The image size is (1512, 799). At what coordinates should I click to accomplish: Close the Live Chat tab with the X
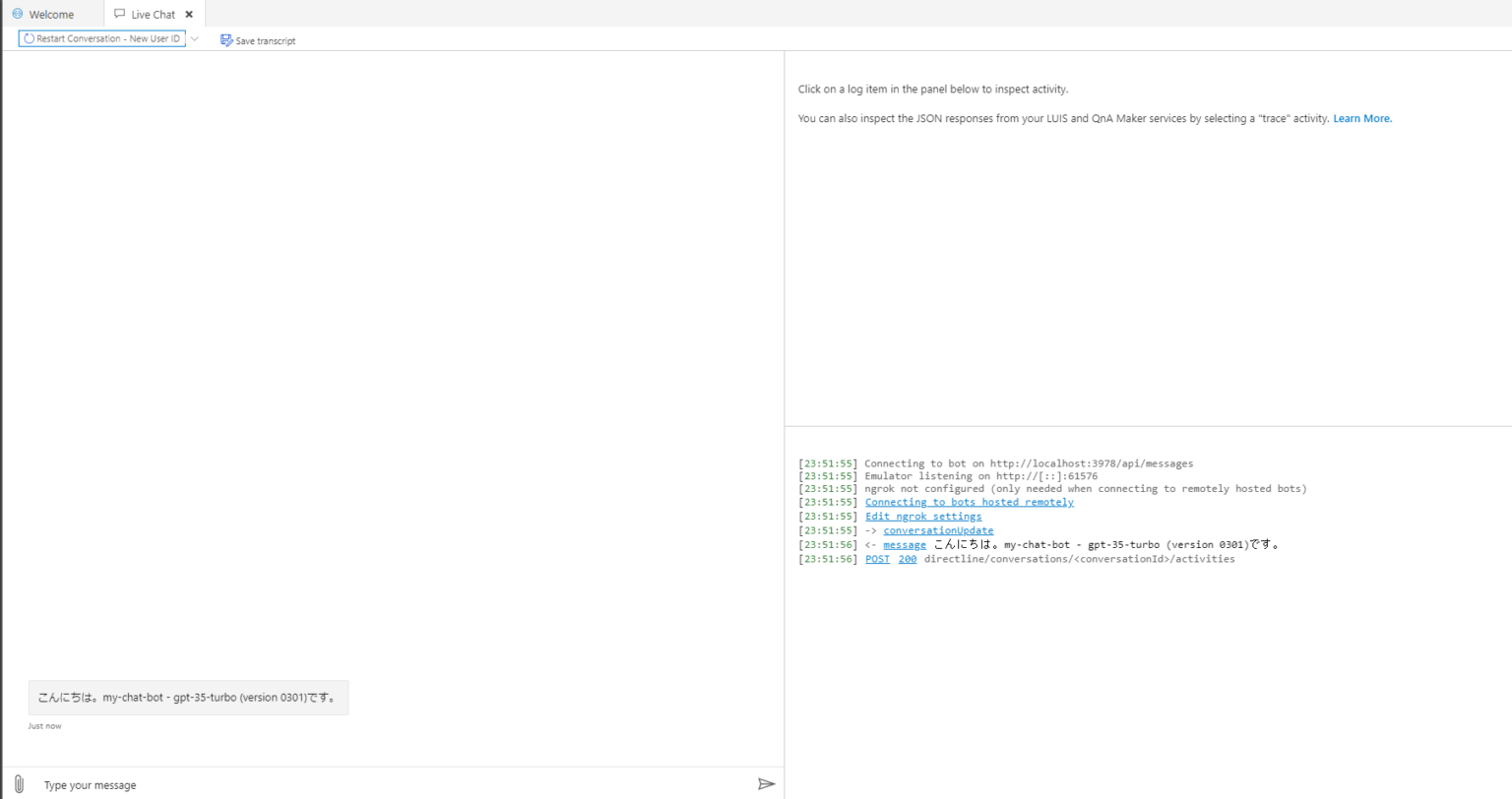tap(189, 14)
